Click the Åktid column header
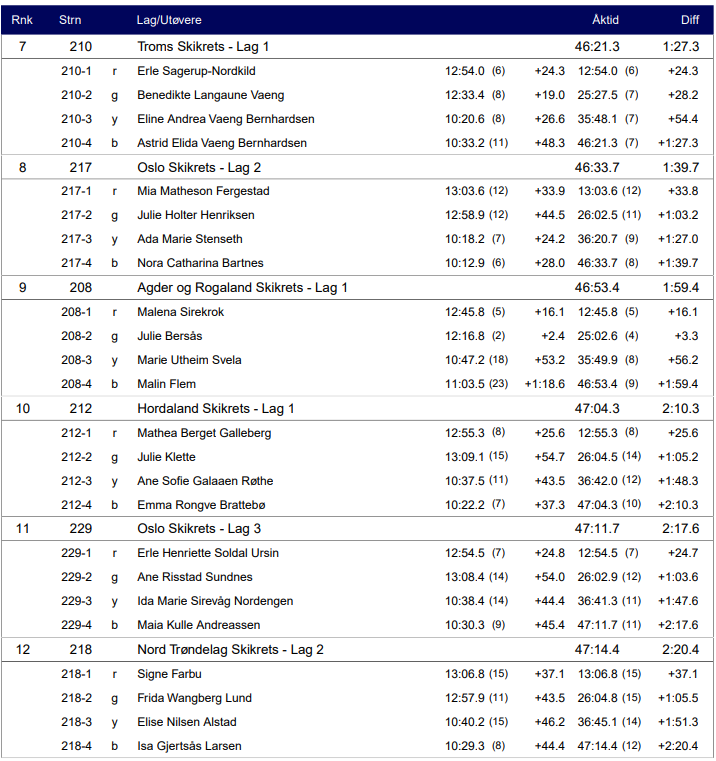Screen dimensions: 716x761 click(x=605, y=20)
